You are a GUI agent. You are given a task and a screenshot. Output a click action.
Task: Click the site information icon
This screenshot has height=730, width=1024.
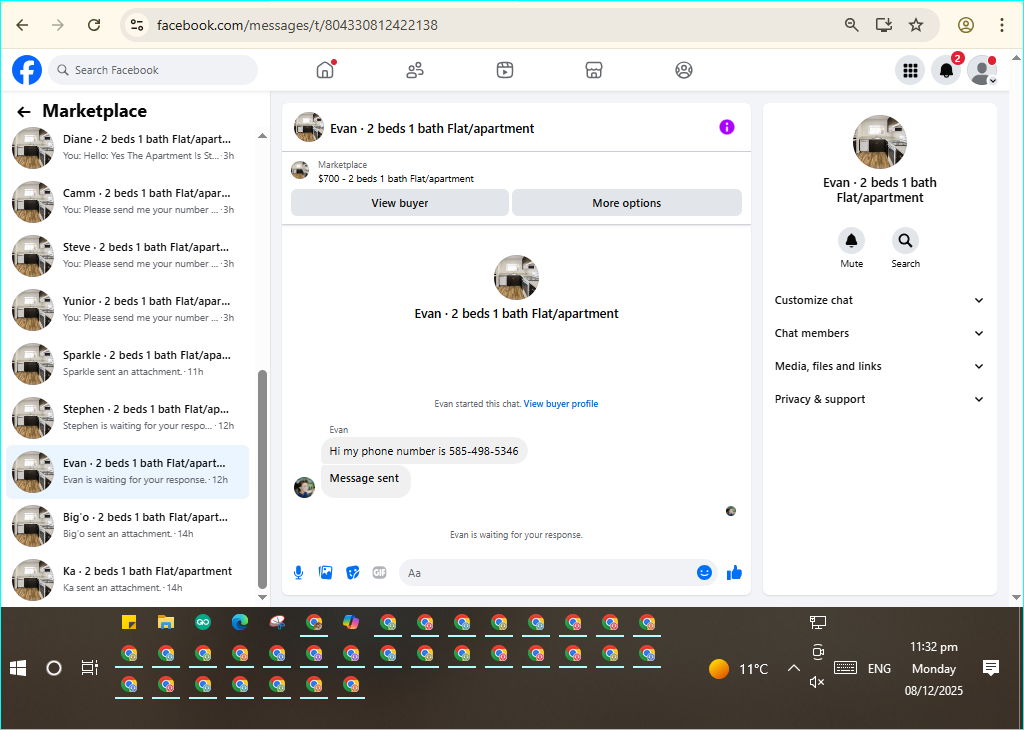pyautogui.click(x=136, y=25)
